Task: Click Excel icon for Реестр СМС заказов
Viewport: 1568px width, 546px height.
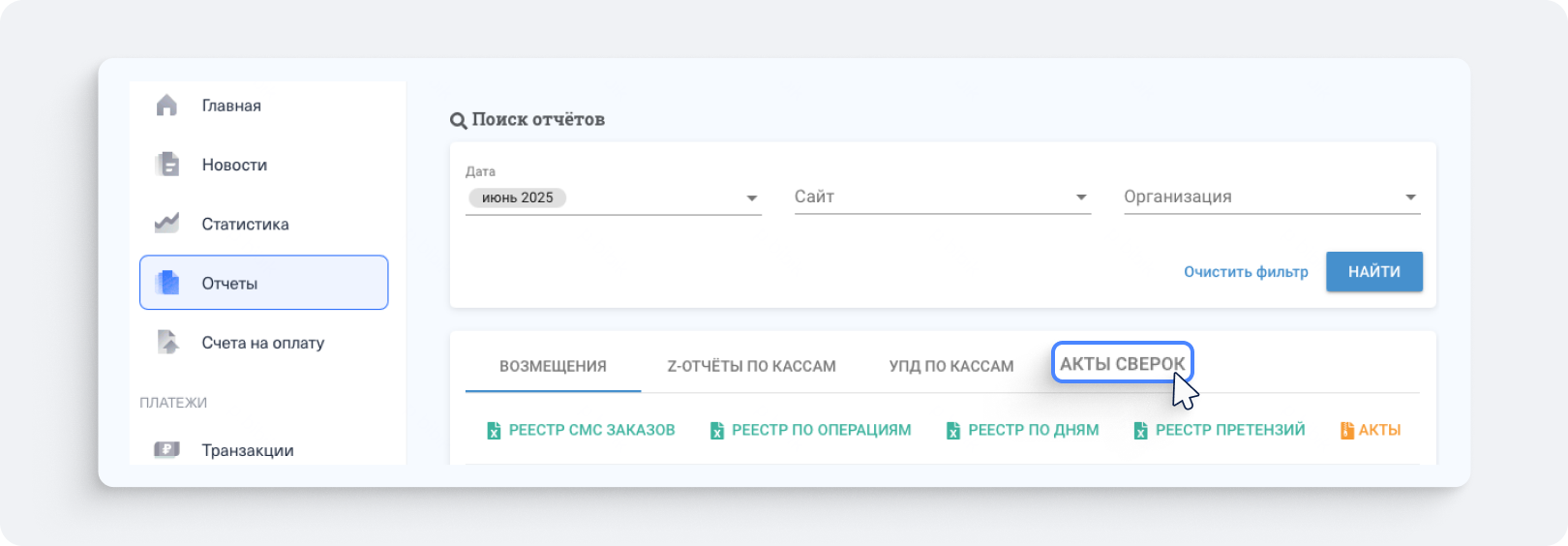Action: point(494,431)
